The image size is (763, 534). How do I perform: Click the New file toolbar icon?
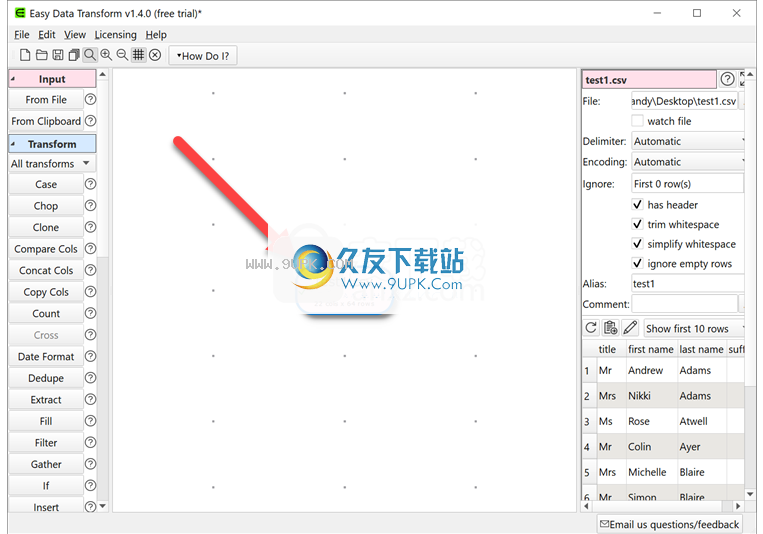click(x=25, y=55)
